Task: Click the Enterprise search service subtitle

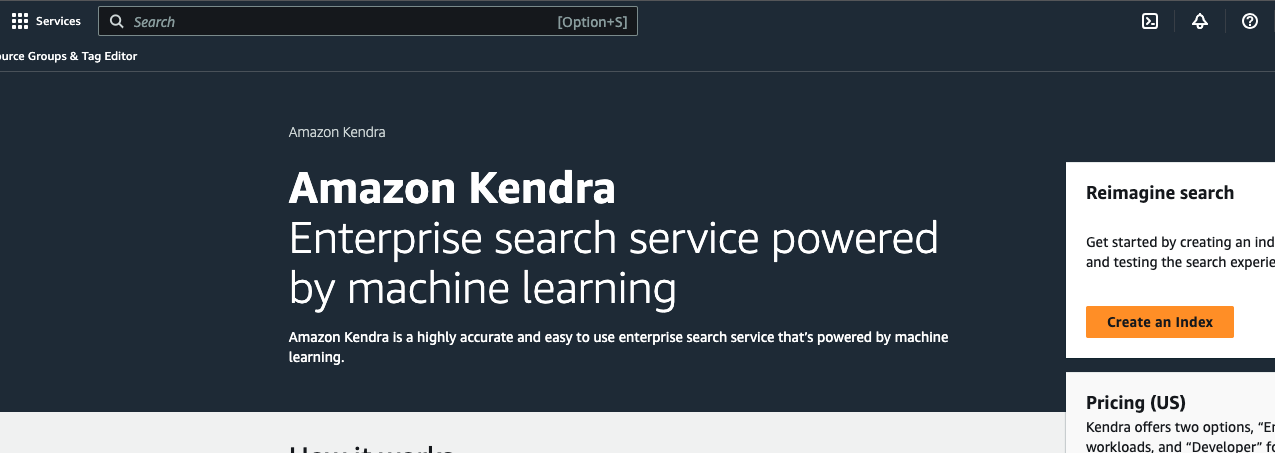Action: [614, 264]
